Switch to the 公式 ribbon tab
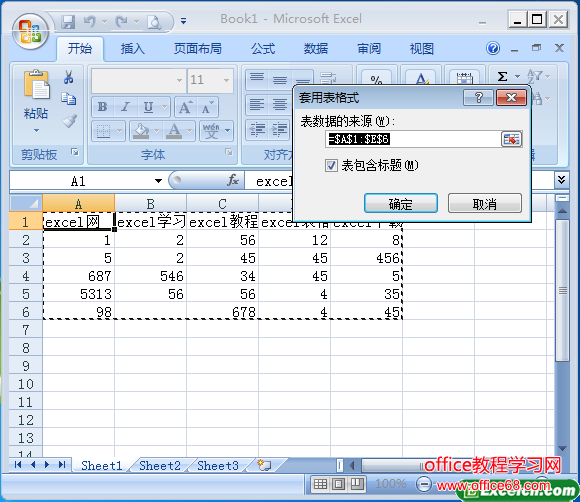This screenshot has width=580, height=502. tap(263, 48)
